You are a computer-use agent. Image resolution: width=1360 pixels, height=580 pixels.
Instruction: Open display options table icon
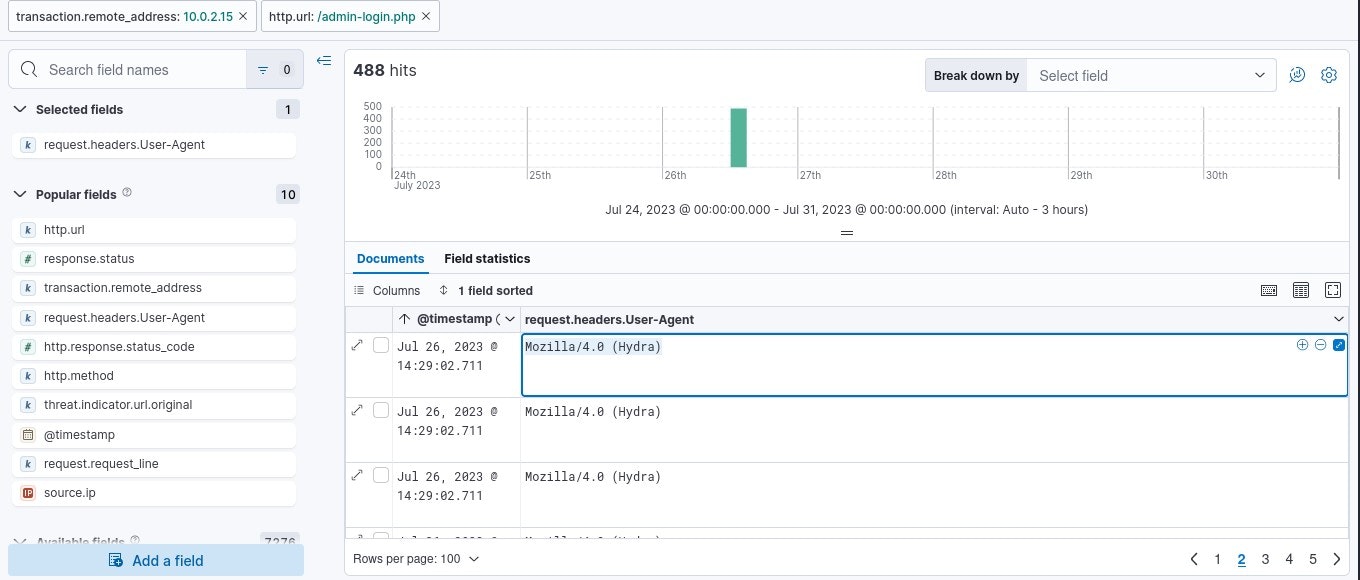[1301, 290]
